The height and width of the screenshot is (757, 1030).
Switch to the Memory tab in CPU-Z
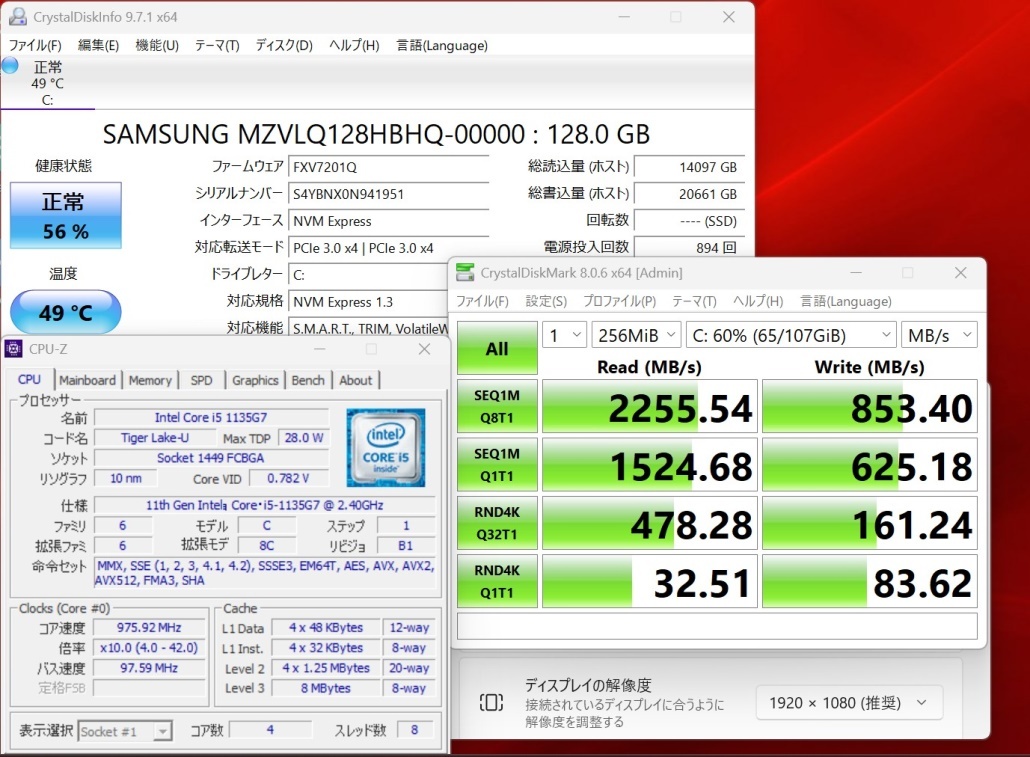150,380
